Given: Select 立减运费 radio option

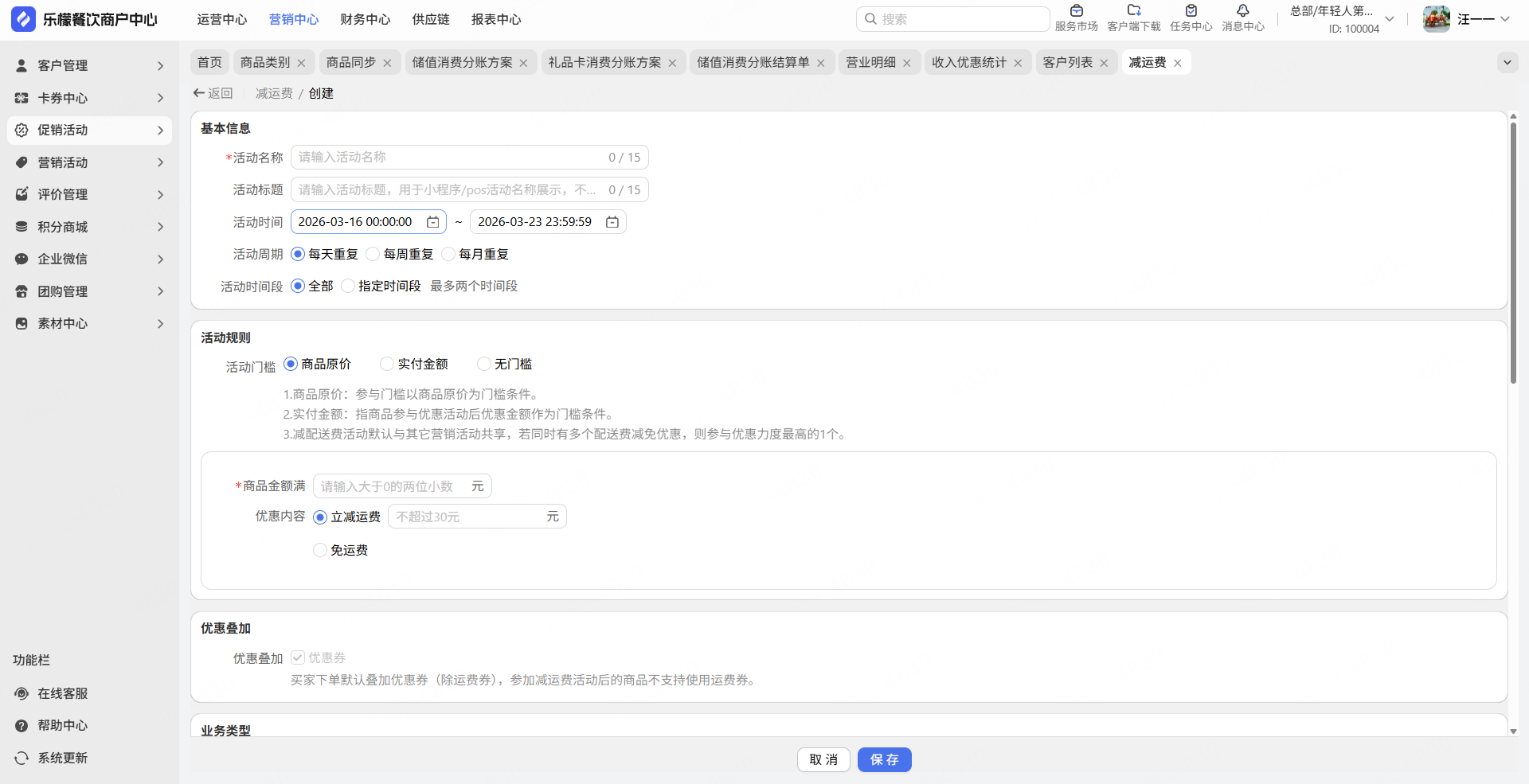Looking at the screenshot, I should coord(320,517).
